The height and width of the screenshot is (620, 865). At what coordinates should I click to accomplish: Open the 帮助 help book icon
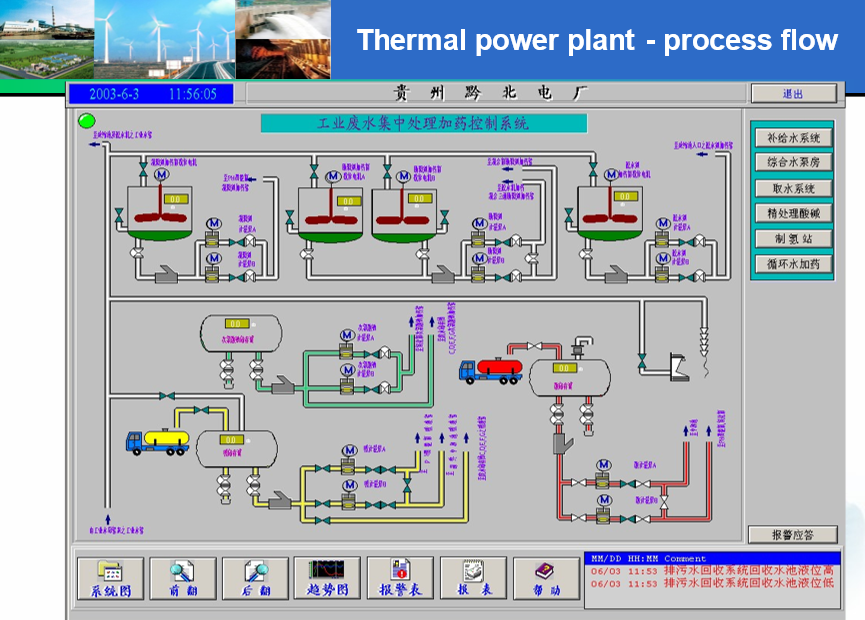(x=546, y=578)
